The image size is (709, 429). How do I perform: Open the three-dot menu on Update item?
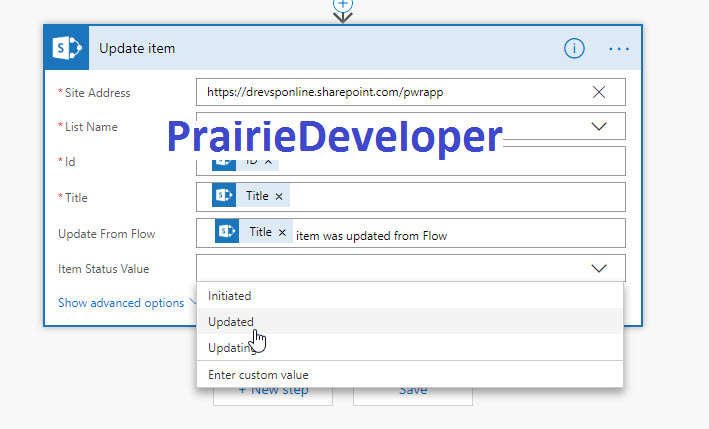click(x=619, y=48)
